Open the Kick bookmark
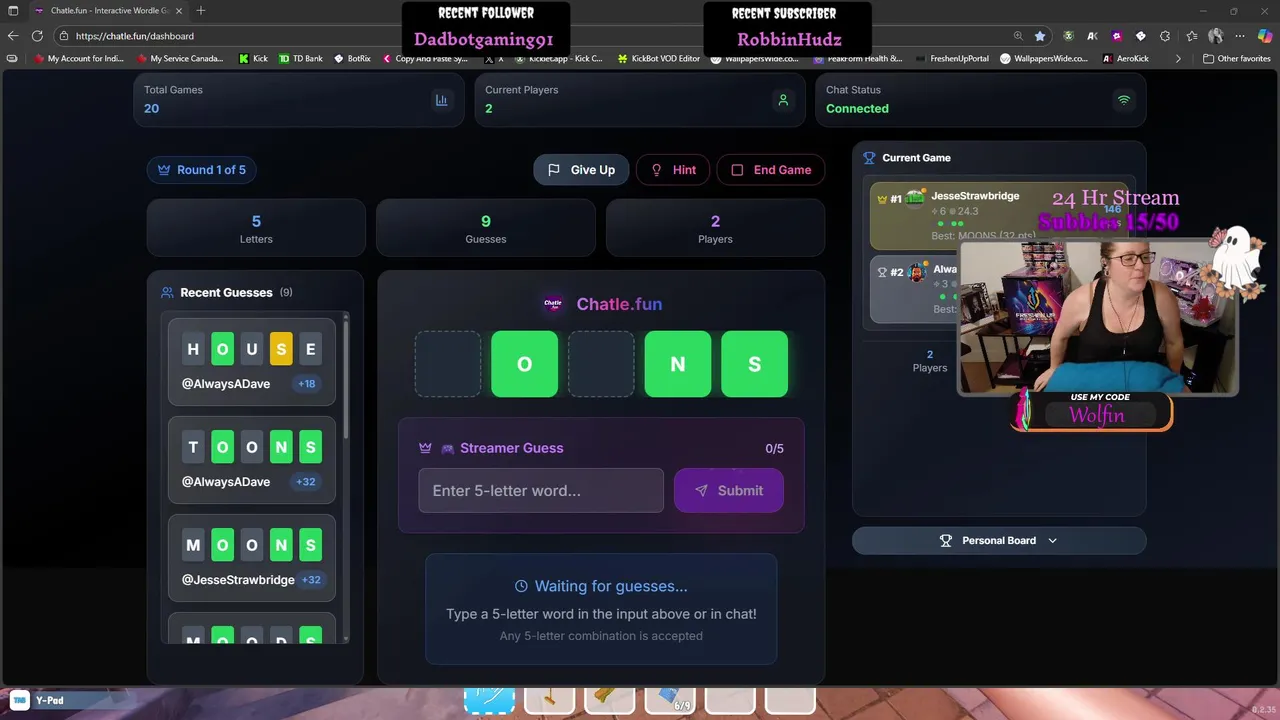Viewport: 1280px width, 720px height. tap(253, 58)
